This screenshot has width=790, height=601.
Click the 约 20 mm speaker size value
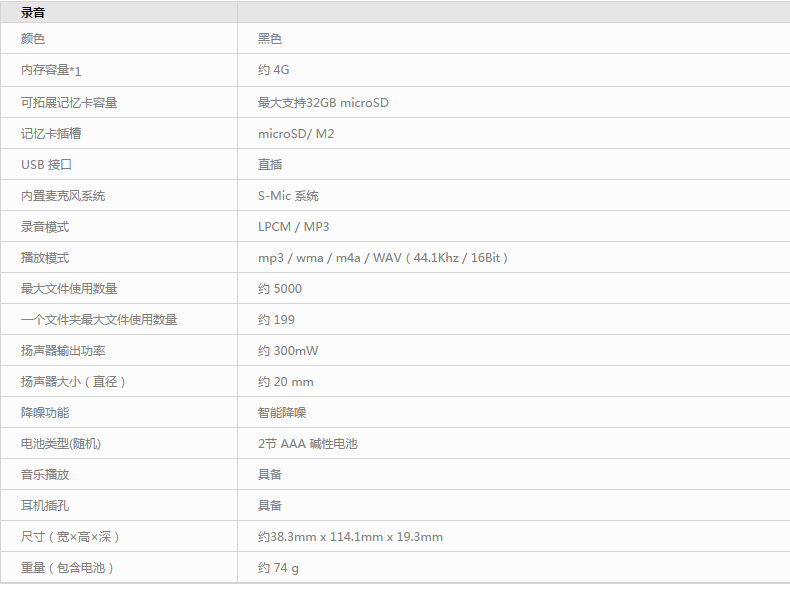click(286, 382)
